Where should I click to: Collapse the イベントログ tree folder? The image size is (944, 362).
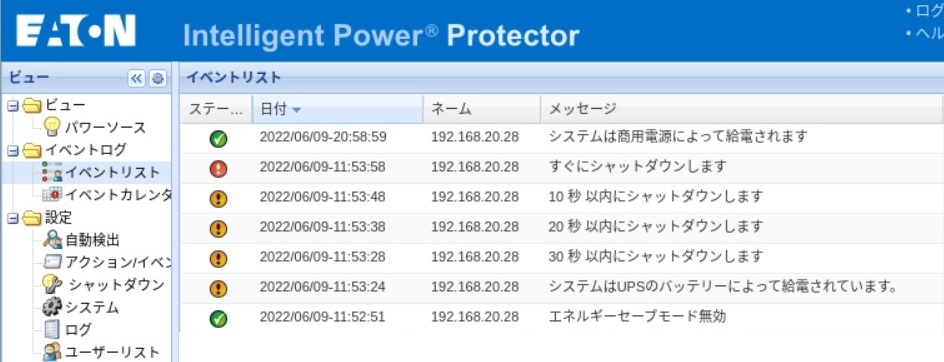pos(12,151)
